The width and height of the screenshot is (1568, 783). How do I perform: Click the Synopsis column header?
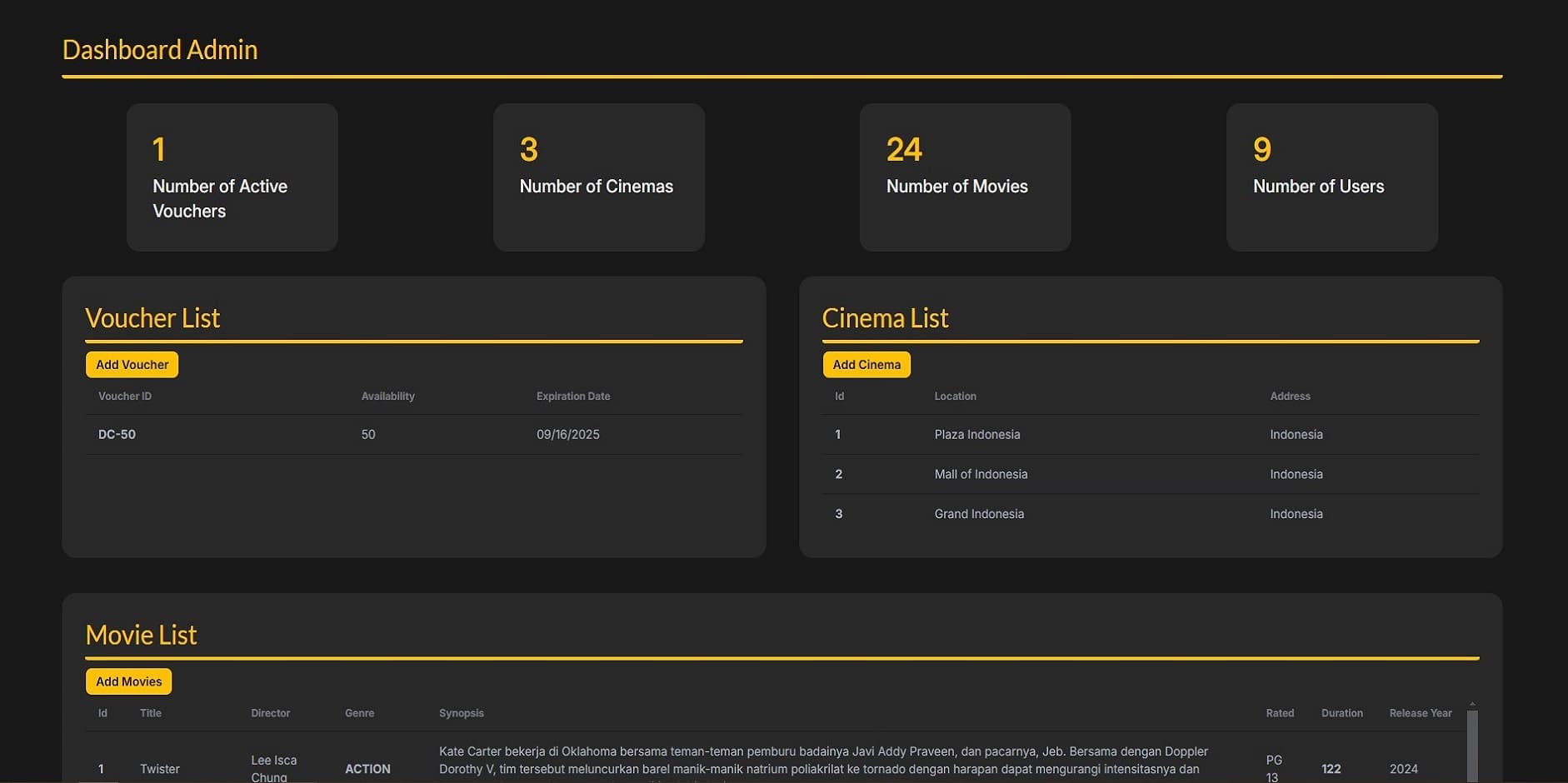tap(462, 713)
